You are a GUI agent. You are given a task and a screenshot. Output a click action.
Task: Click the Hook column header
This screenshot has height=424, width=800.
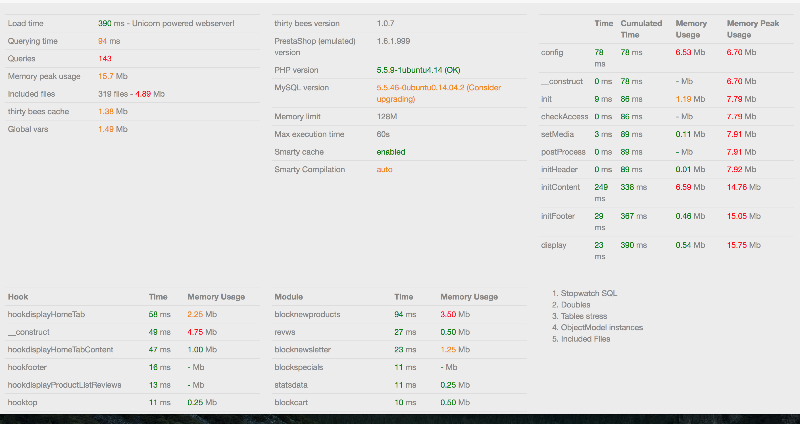pyautogui.click(x=18, y=297)
